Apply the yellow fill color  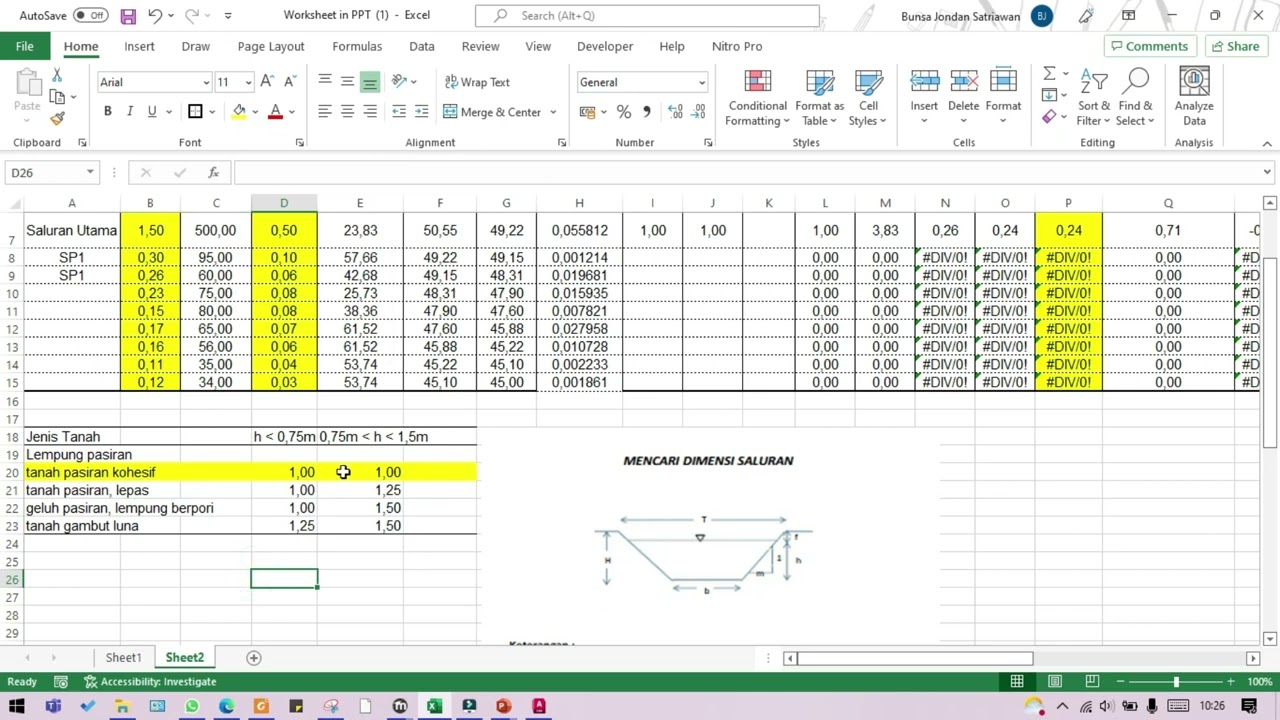[239, 112]
